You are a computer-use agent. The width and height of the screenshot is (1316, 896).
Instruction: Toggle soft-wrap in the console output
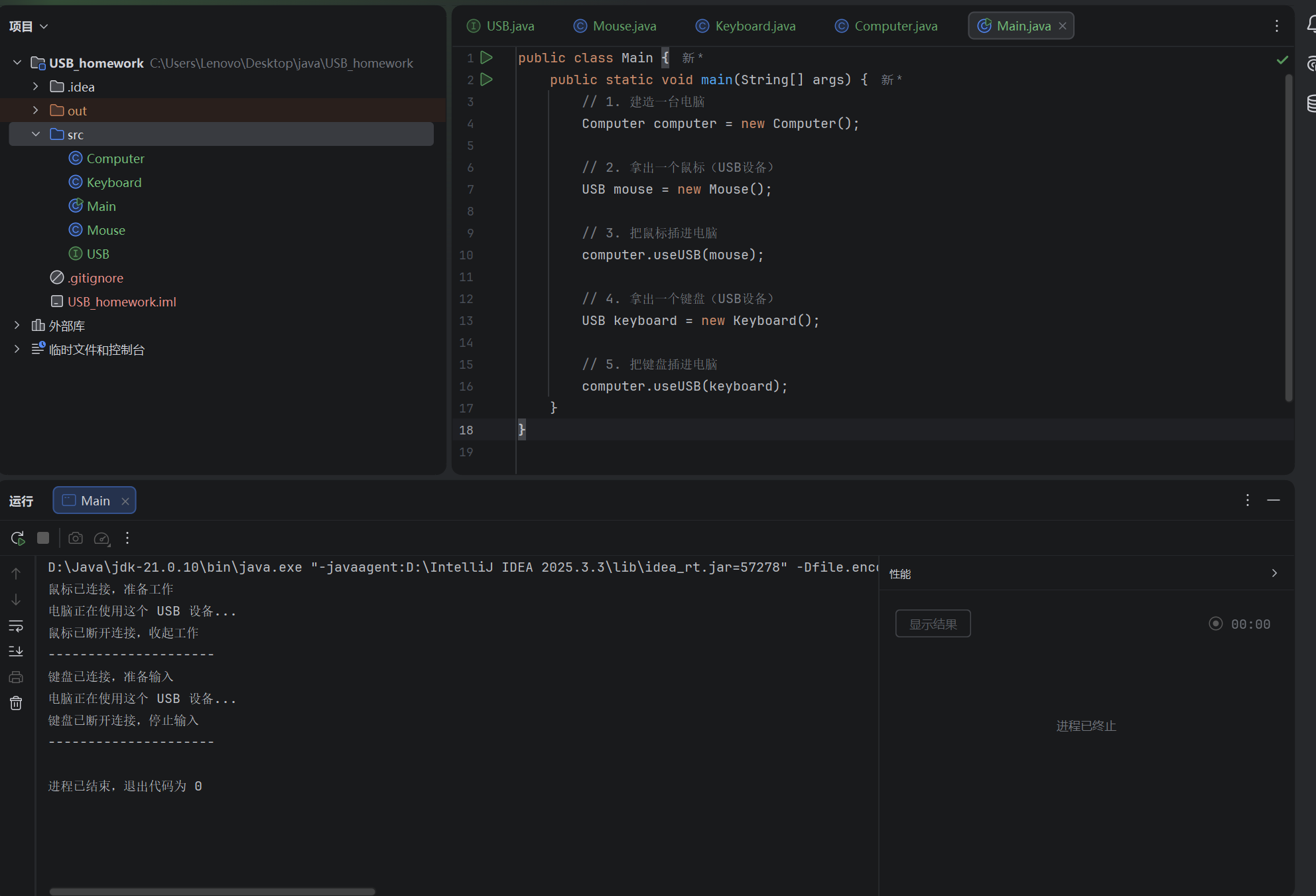click(x=16, y=625)
